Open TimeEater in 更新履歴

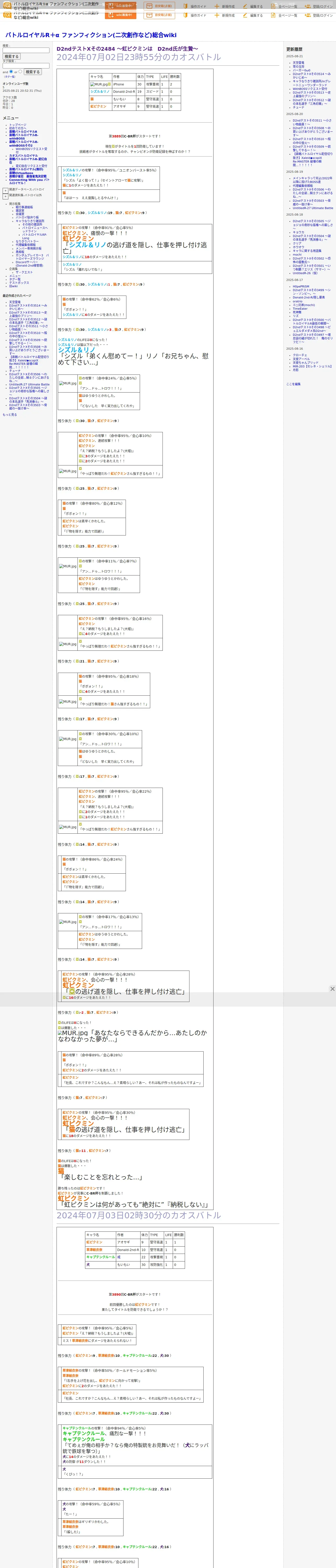coord(300,309)
